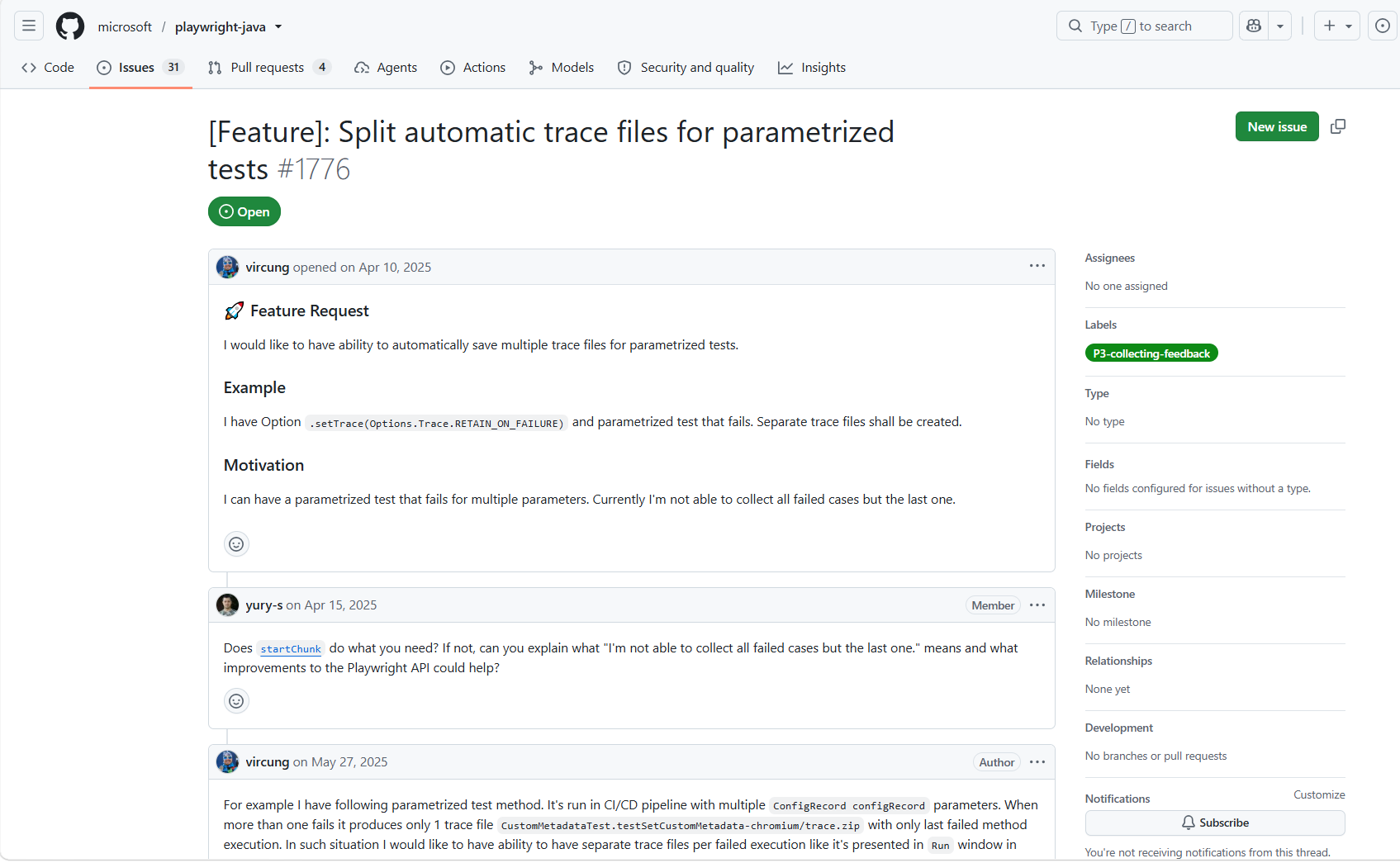1400x863 pixels.
Task: Open the Copilot chat icon
Action: coord(1254,26)
